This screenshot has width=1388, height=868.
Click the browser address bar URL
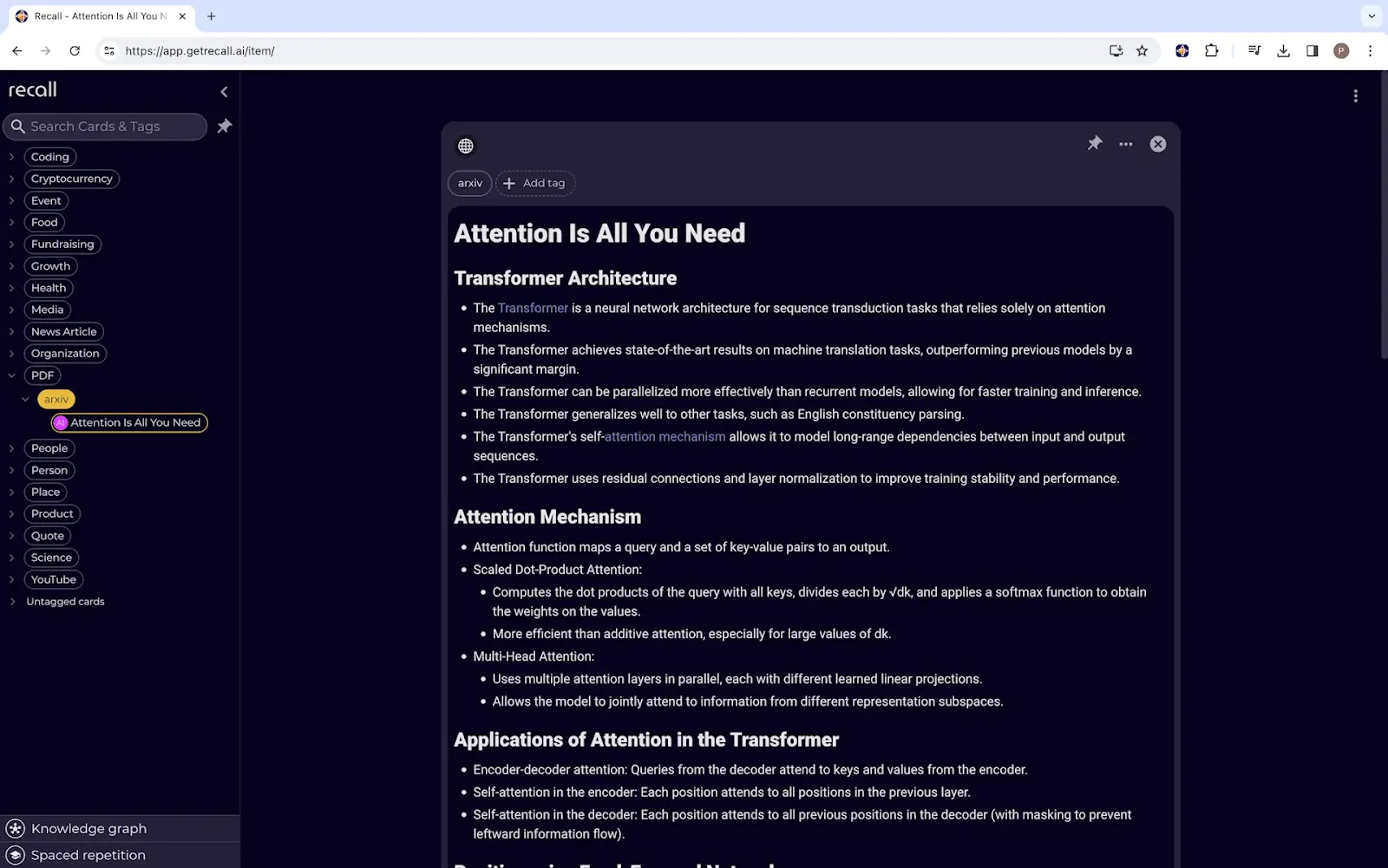tap(200, 51)
